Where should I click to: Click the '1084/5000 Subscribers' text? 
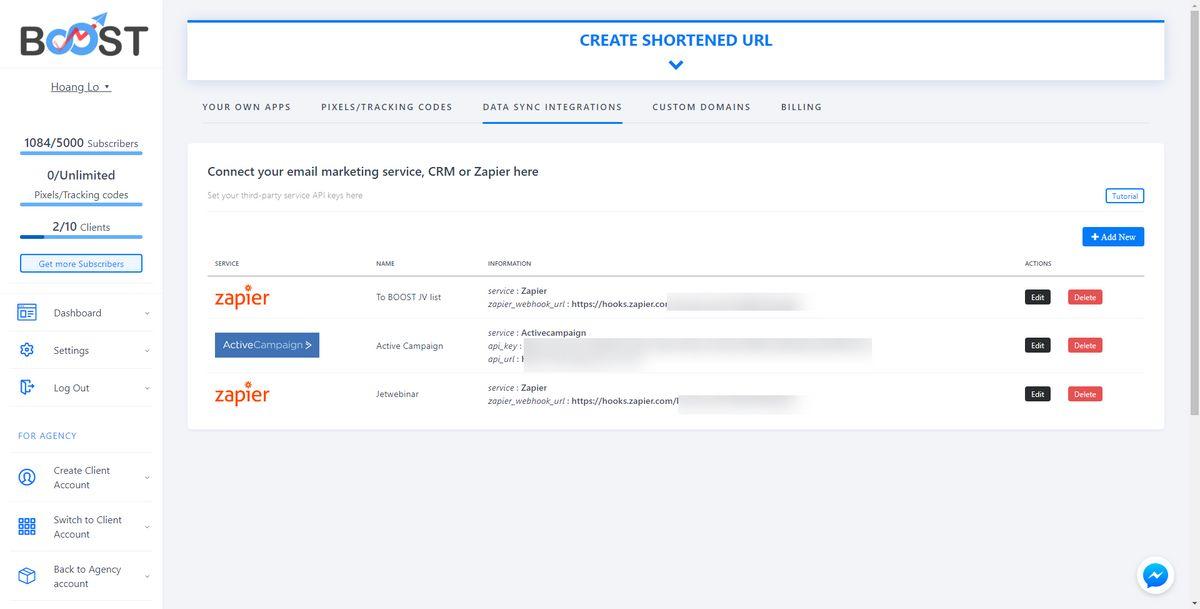coord(81,143)
